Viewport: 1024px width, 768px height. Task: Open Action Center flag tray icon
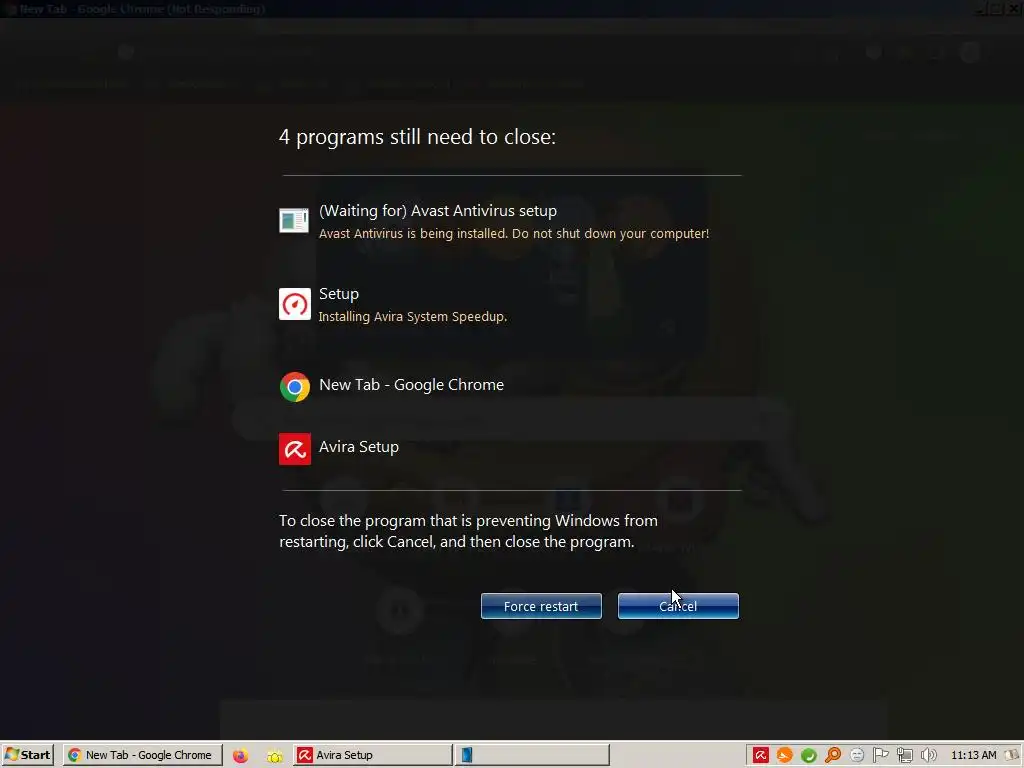pos(880,755)
